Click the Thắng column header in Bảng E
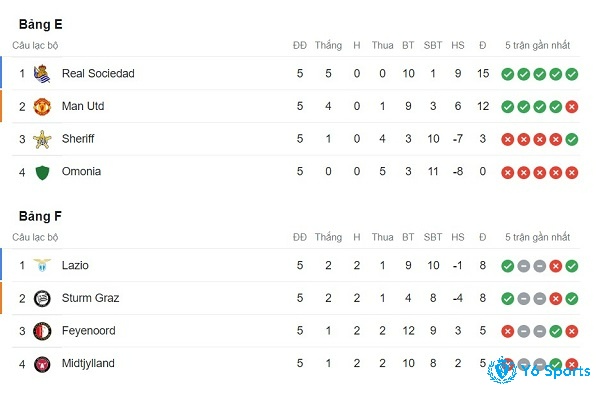The width and height of the screenshot is (600, 394). [328, 46]
